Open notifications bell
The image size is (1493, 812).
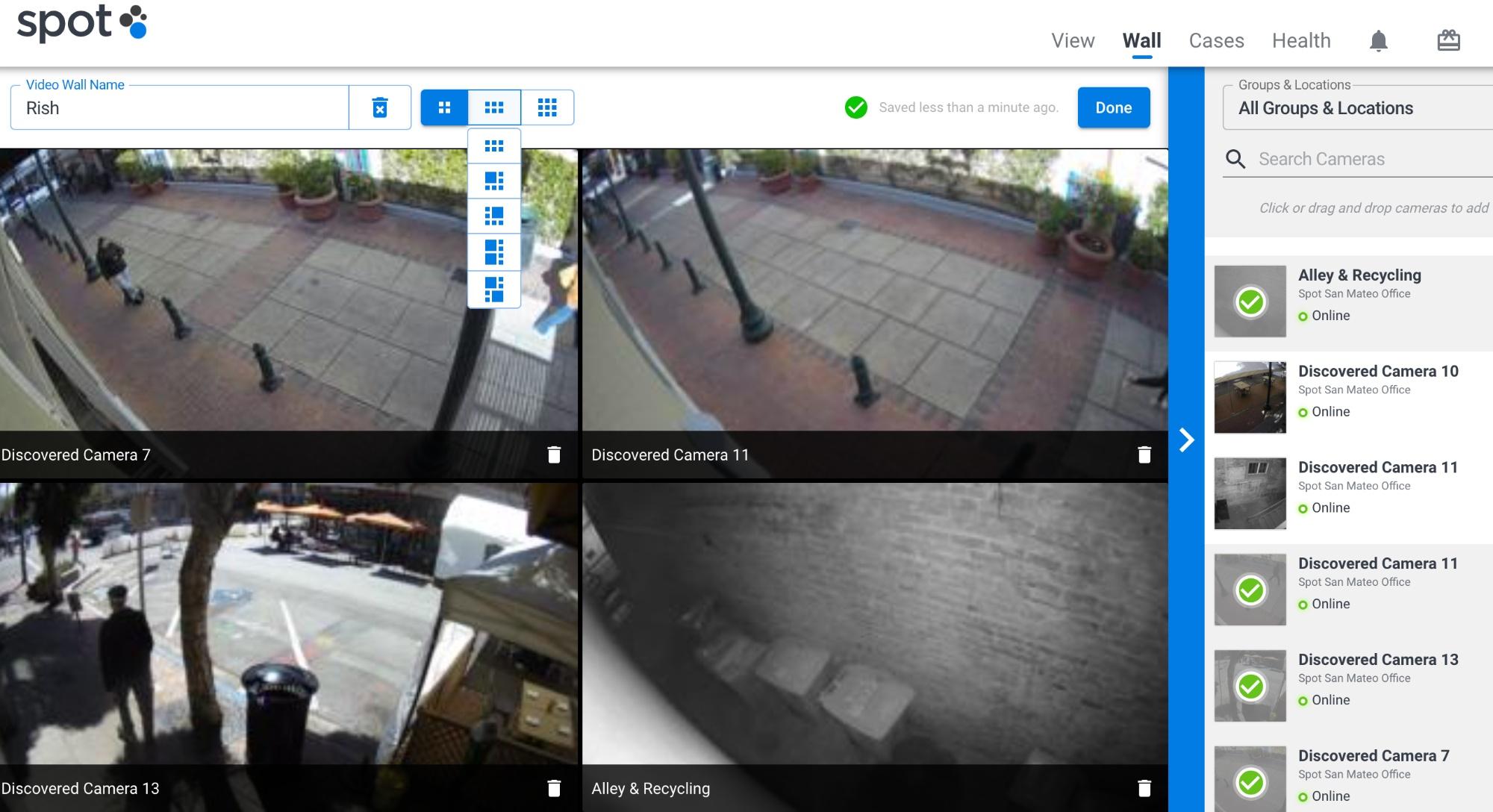[x=1378, y=41]
